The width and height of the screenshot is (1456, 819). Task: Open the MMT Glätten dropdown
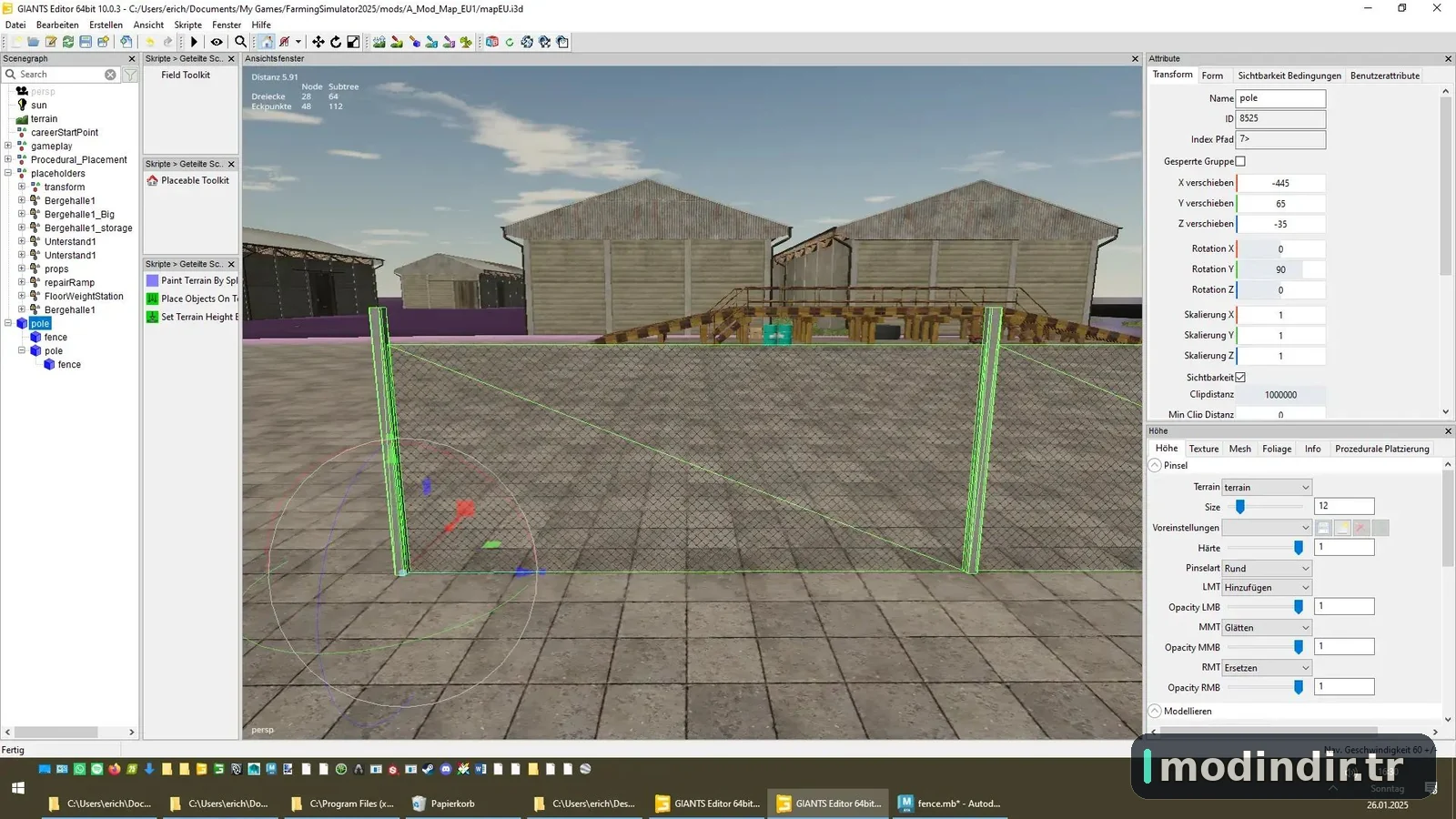pos(1267,628)
